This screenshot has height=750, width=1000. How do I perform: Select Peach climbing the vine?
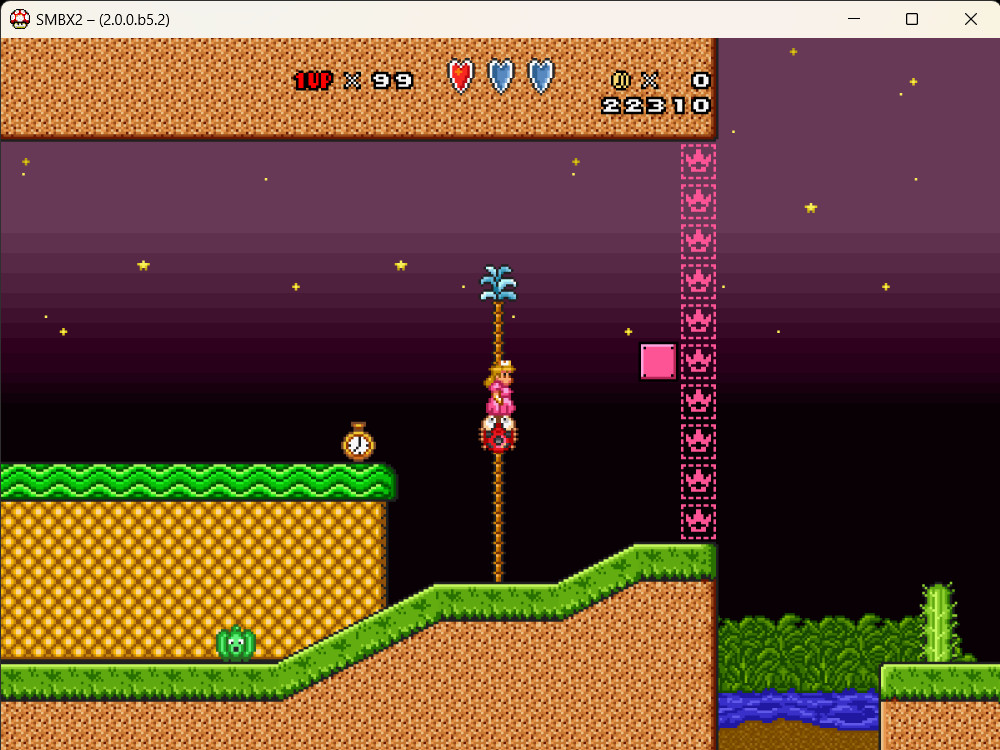[498, 390]
